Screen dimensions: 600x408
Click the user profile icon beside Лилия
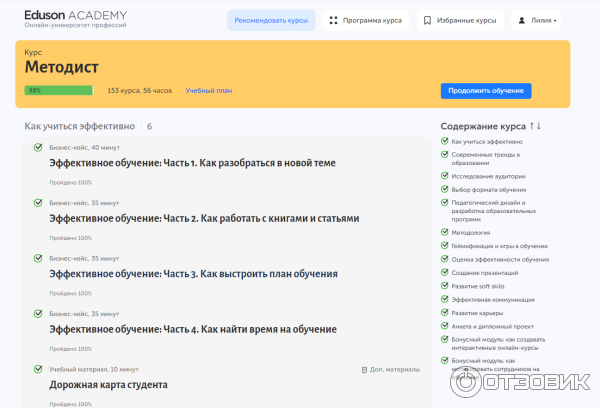tap(524, 20)
